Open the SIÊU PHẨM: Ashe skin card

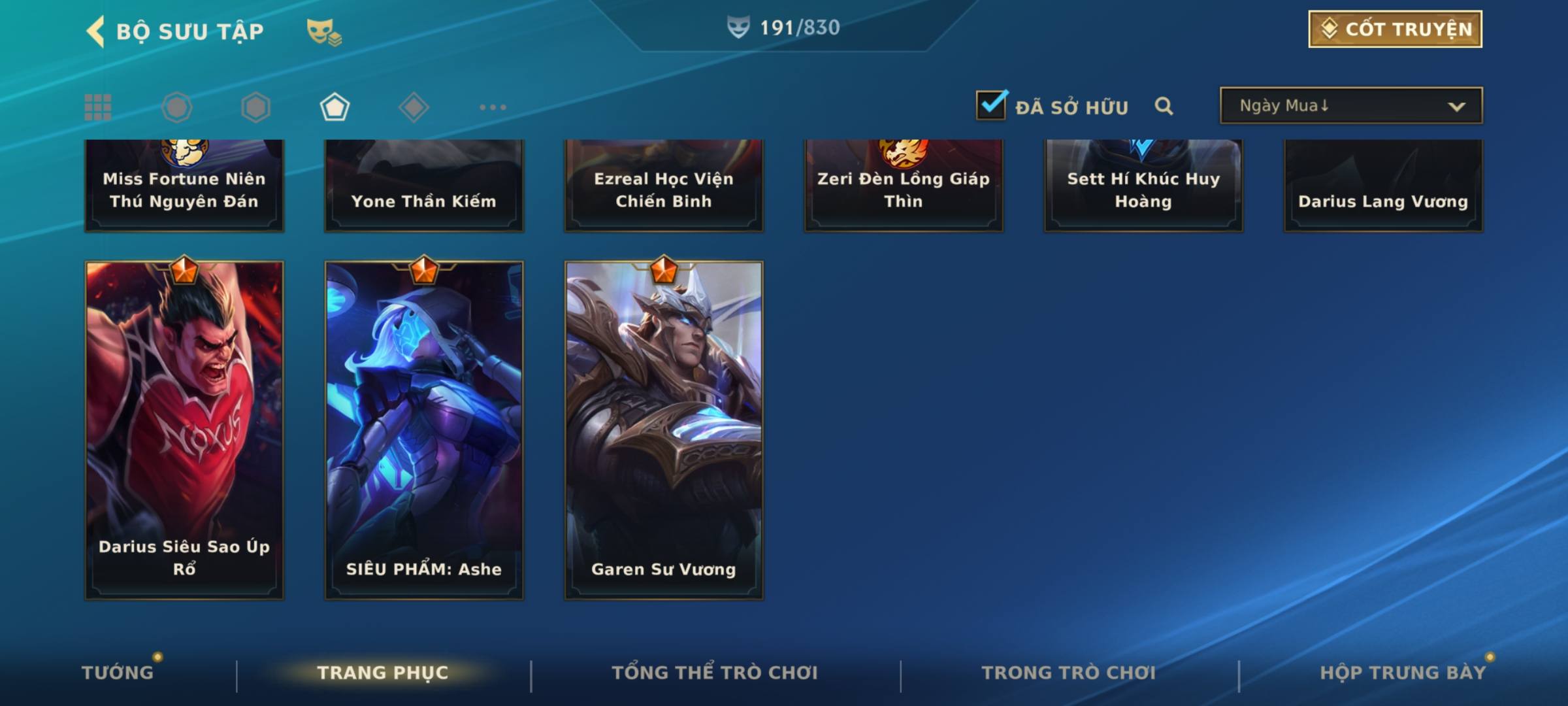424,430
